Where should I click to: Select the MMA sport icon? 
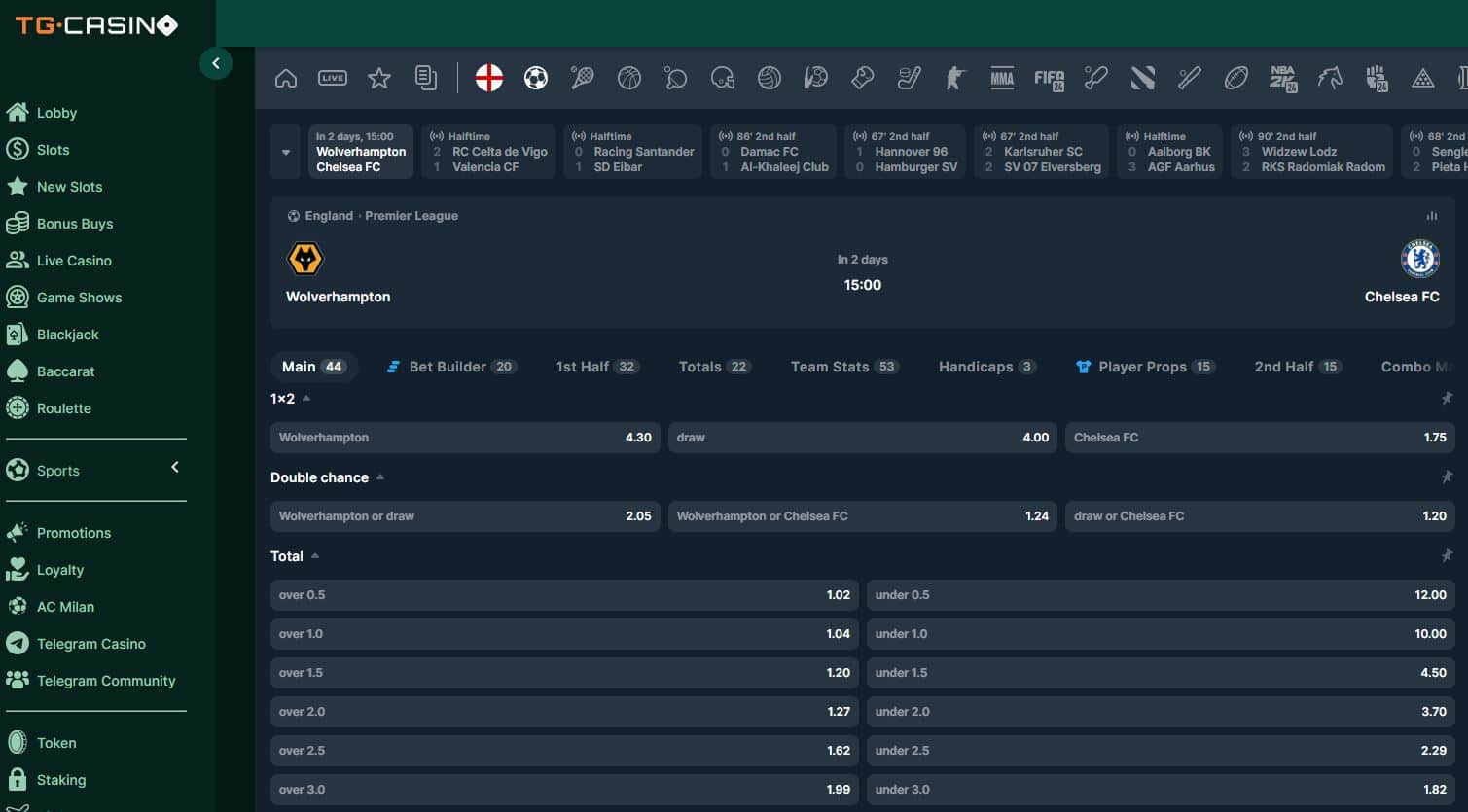tap(1002, 78)
